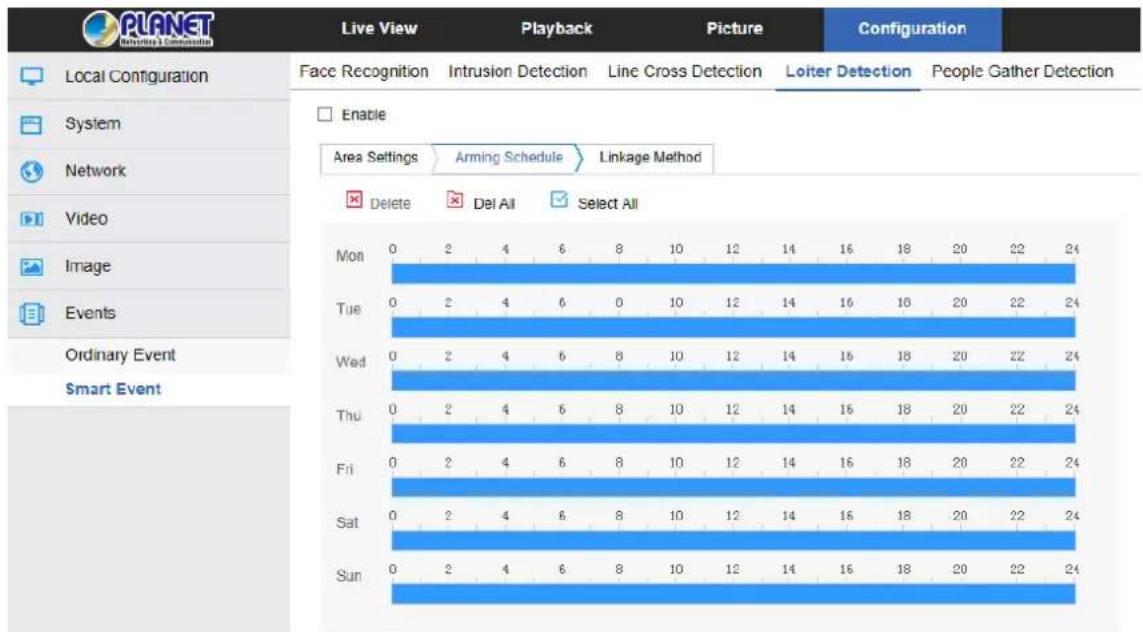Select the Wed schedule bar
Image resolution: width=1143 pixels, height=632 pixels.
click(733, 381)
